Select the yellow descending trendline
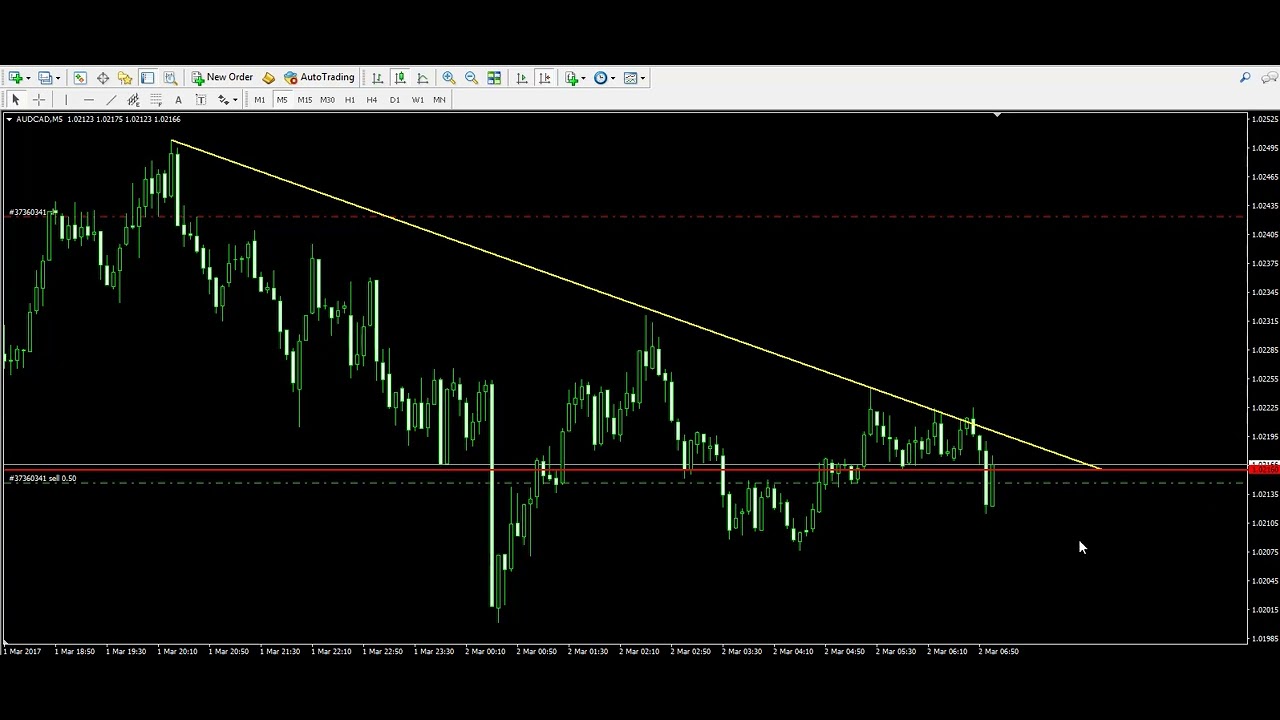The image size is (1280, 720). 636,305
